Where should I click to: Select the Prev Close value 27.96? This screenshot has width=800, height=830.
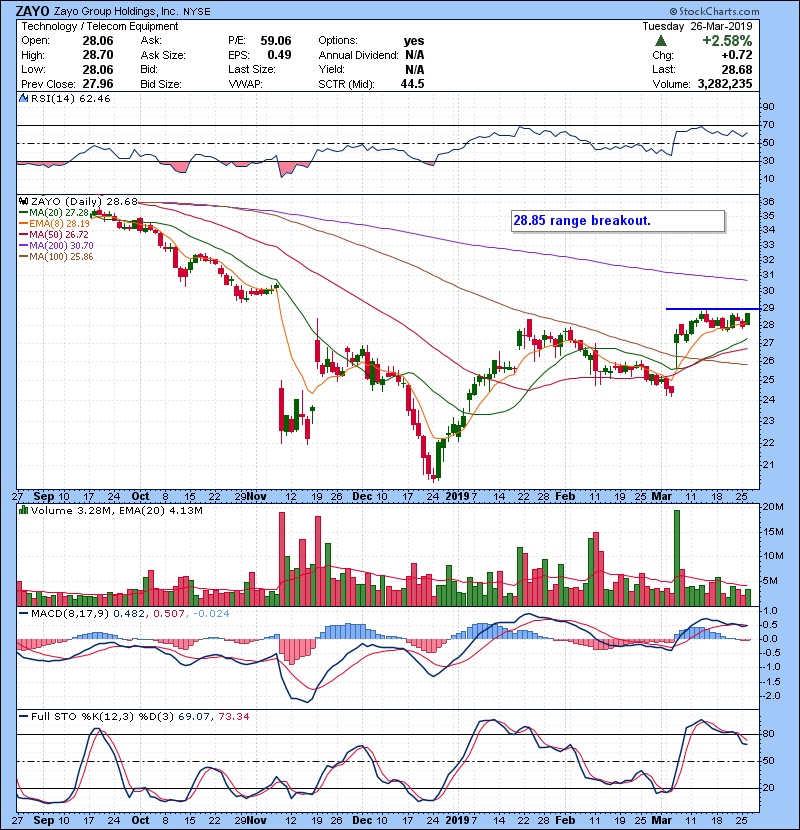coord(97,84)
